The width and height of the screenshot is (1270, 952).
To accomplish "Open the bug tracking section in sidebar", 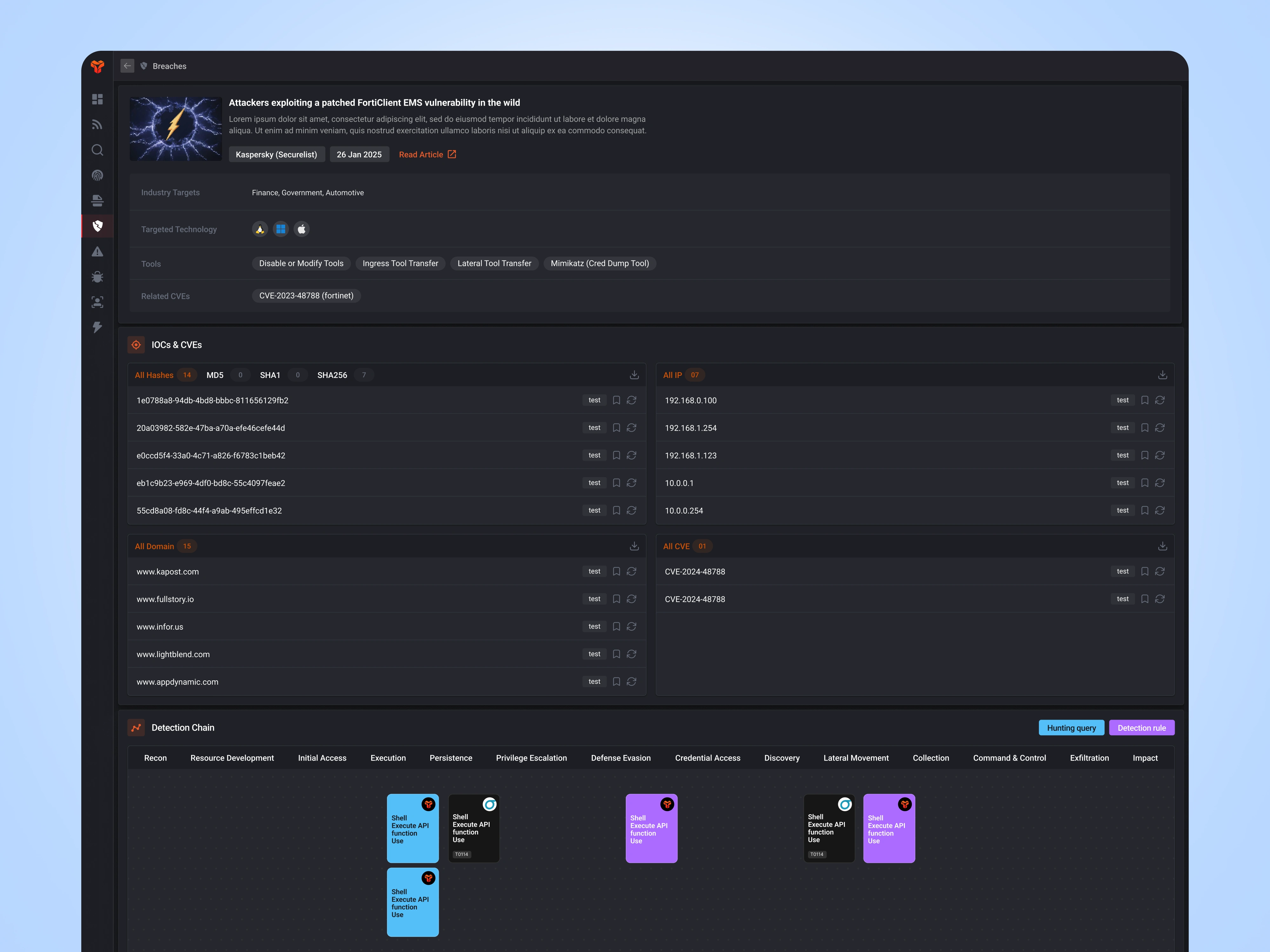I will (97, 277).
